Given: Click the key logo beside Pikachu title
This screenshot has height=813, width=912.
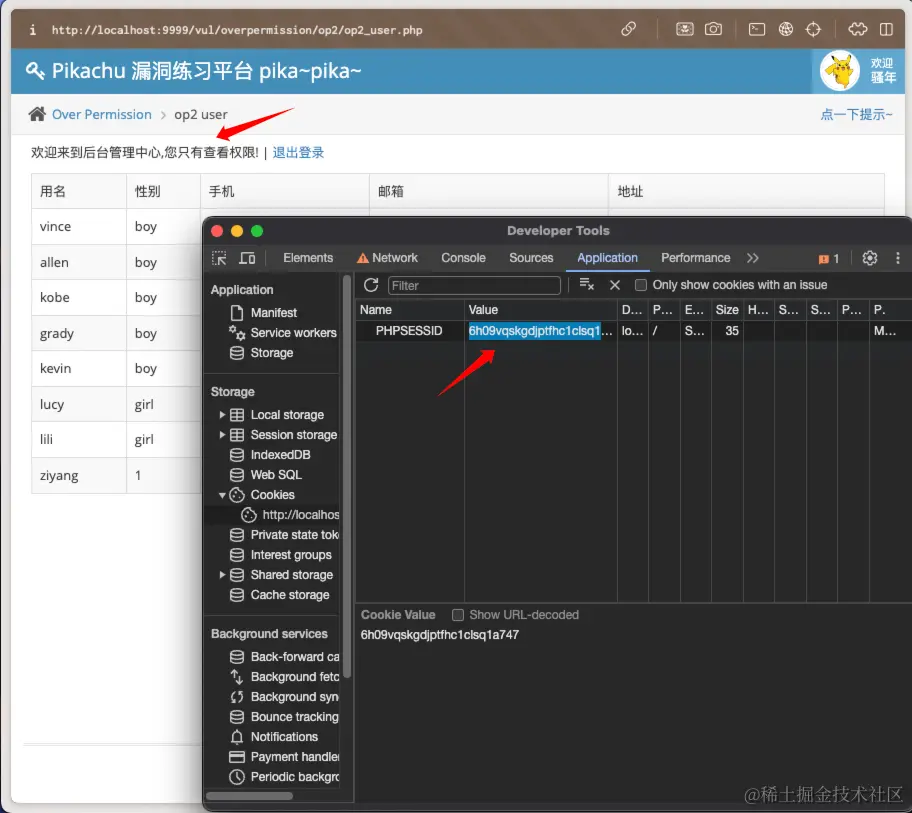Looking at the screenshot, I should click(35, 70).
